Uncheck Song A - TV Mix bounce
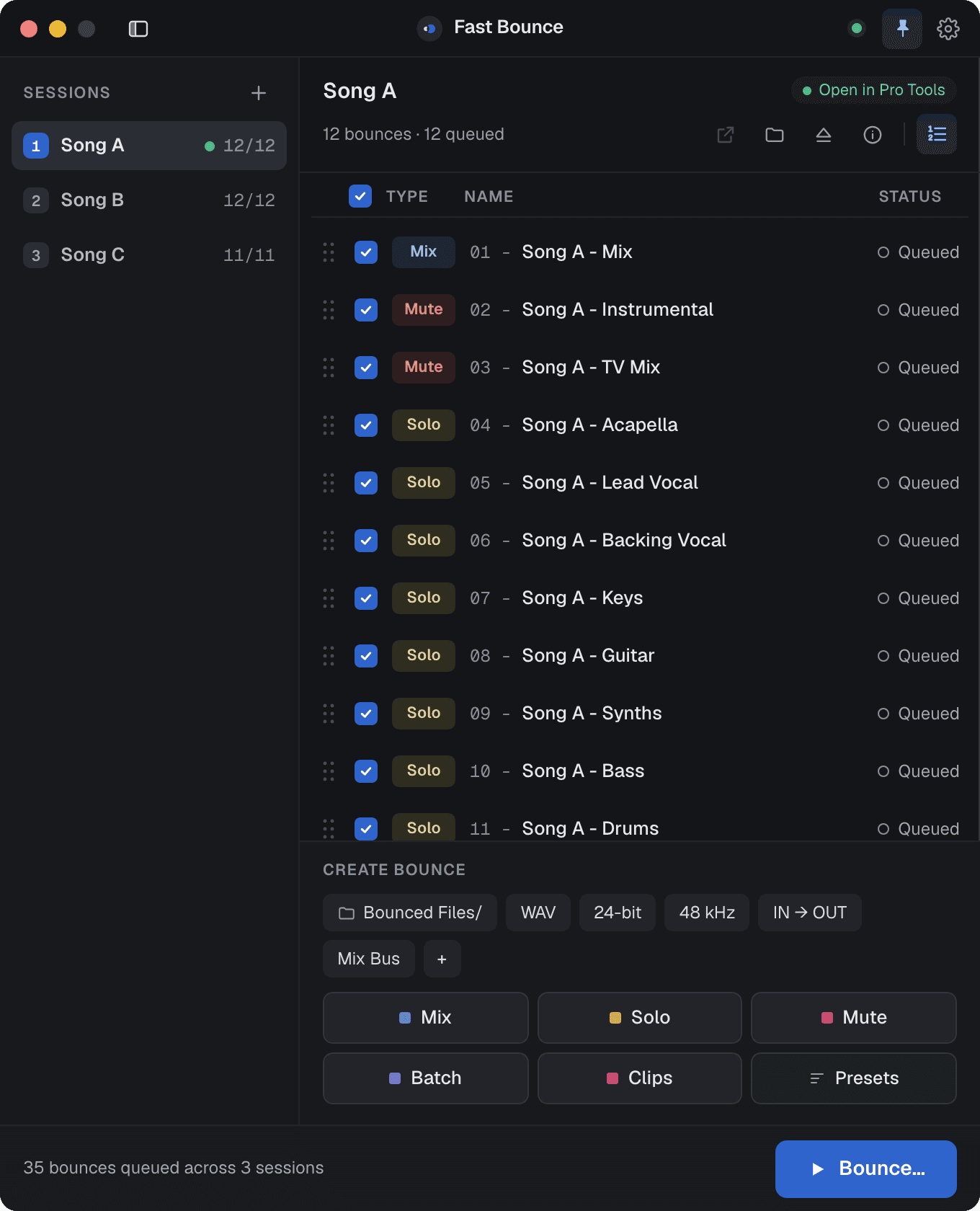This screenshot has width=980, height=1211. [366, 368]
